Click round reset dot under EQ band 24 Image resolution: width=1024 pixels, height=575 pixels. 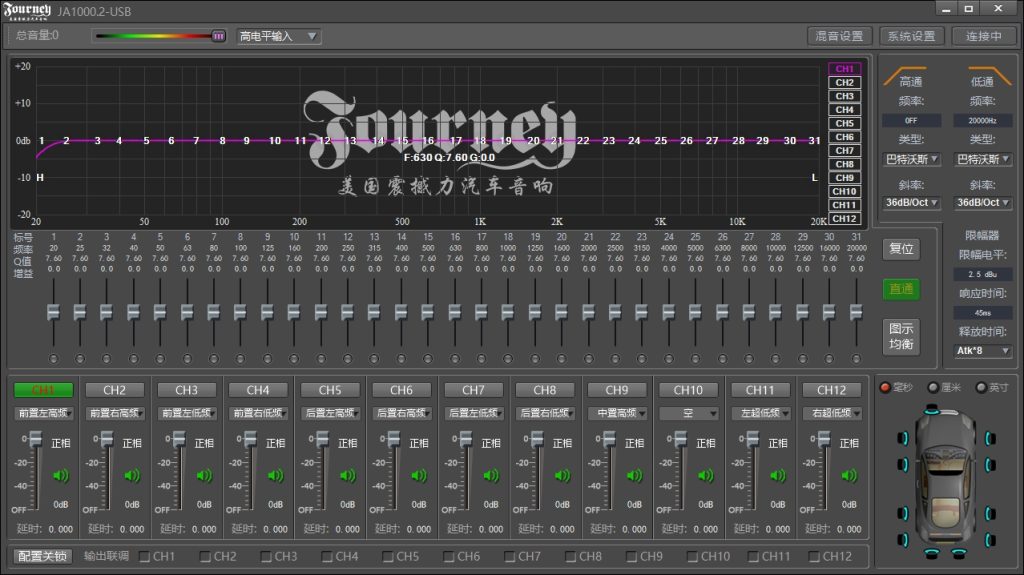coord(669,359)
